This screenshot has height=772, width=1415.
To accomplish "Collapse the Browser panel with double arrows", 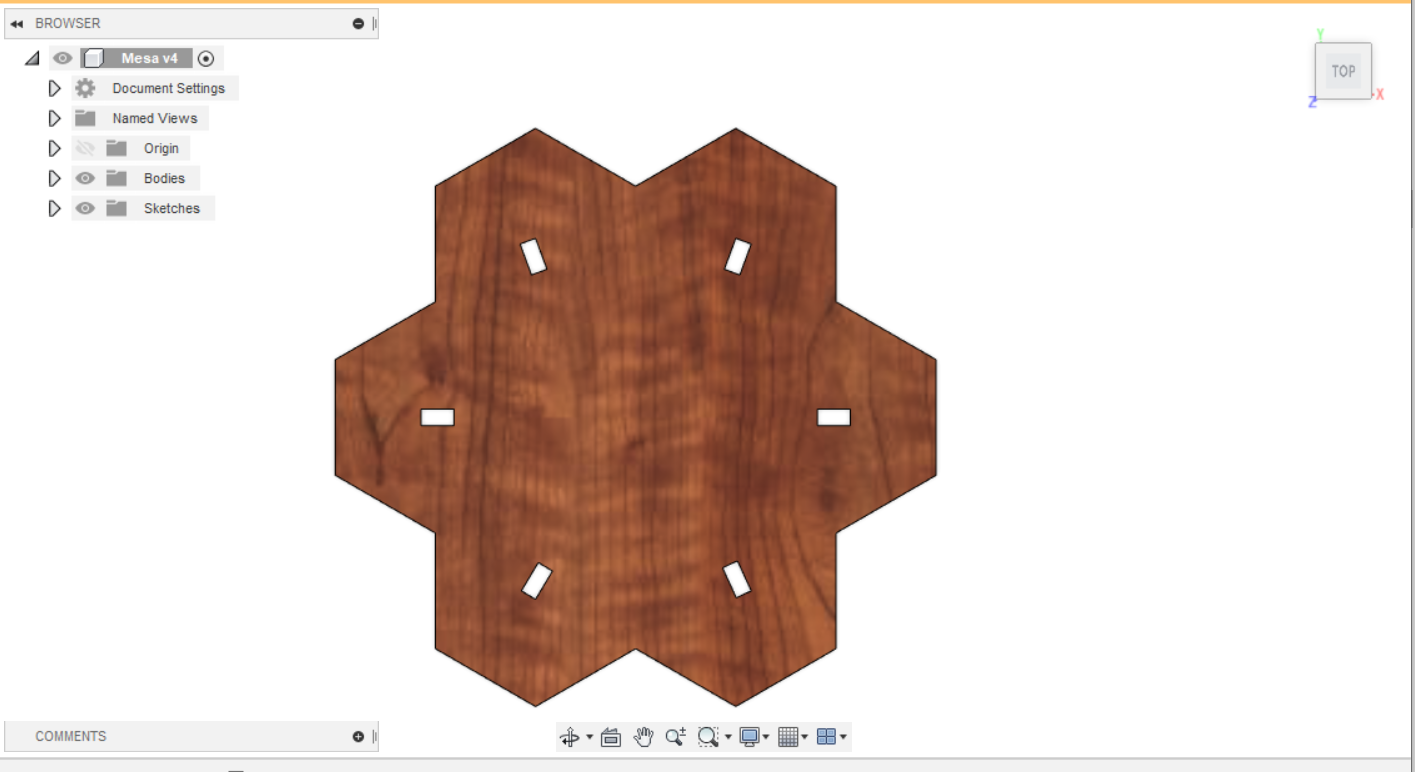I will coord(17,23).
